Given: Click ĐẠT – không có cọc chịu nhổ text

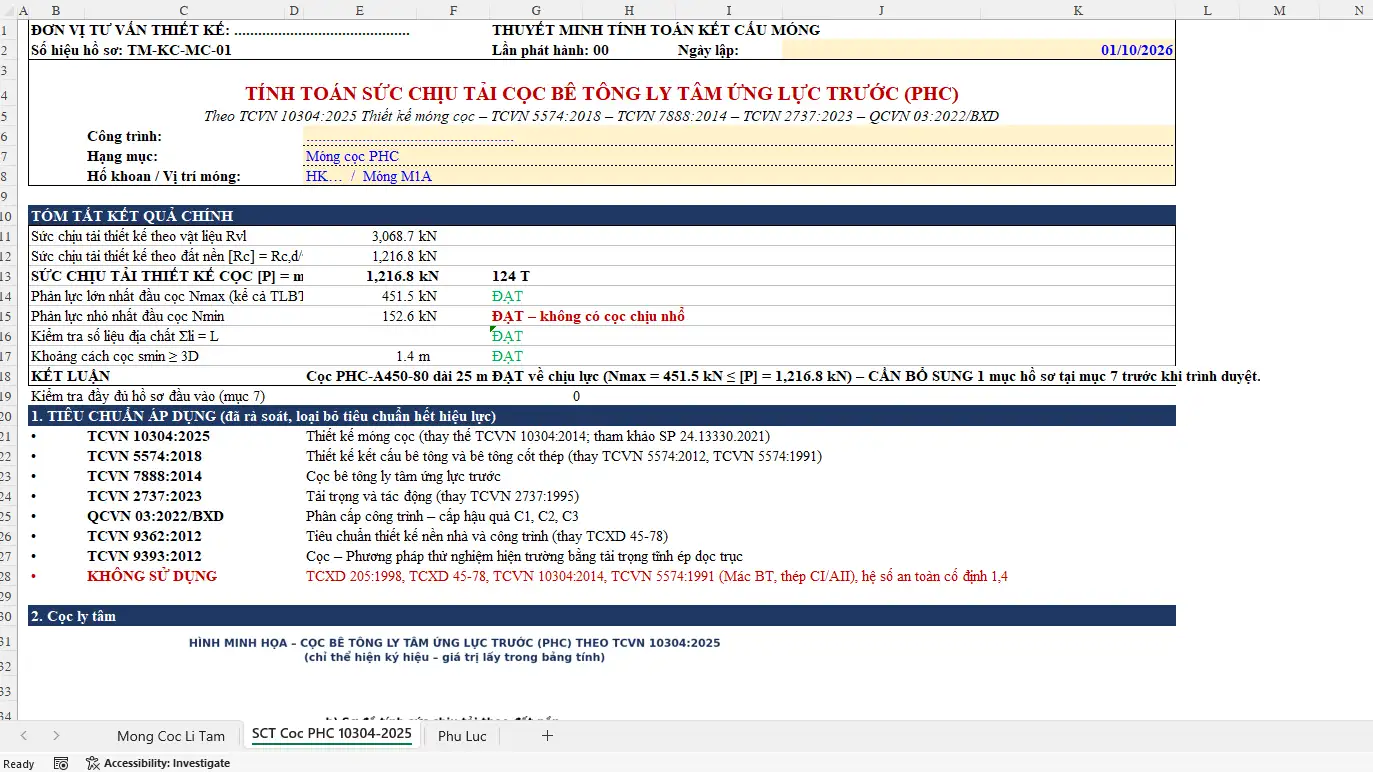Looking at the screenshot, I should click(x=588, y=316).
